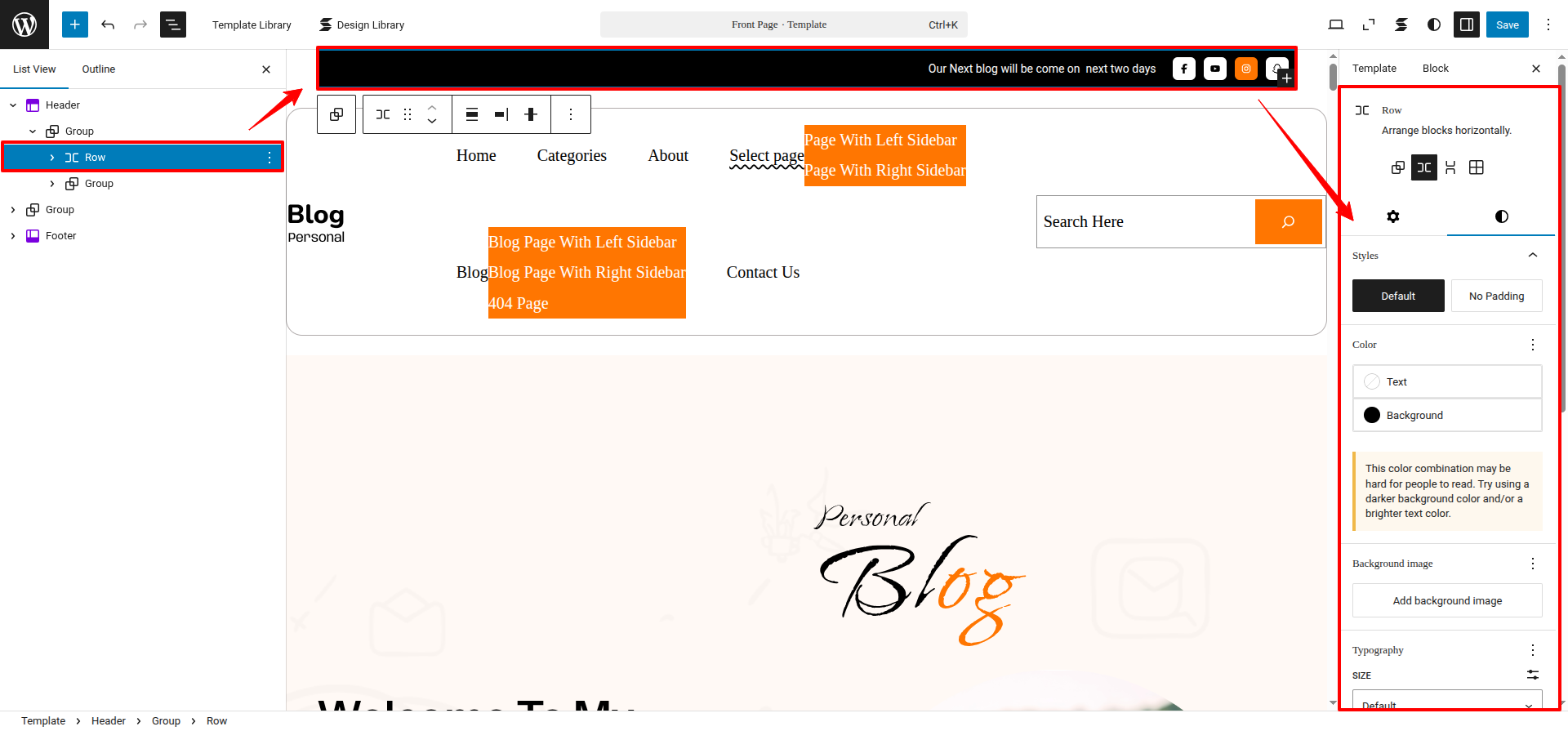1568x731 pixels.
Task: Collapse the Header tree item
Action: 13,105
